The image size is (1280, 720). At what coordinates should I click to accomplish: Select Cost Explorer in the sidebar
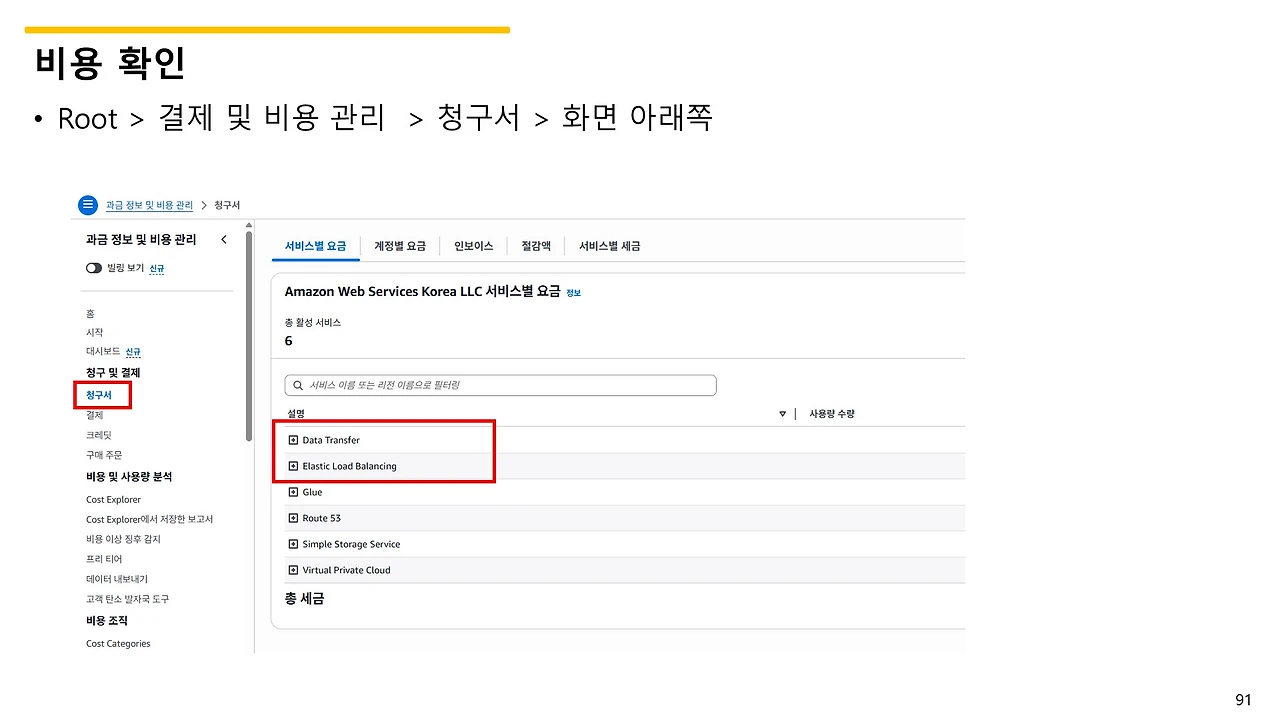[x=113, y=499]
